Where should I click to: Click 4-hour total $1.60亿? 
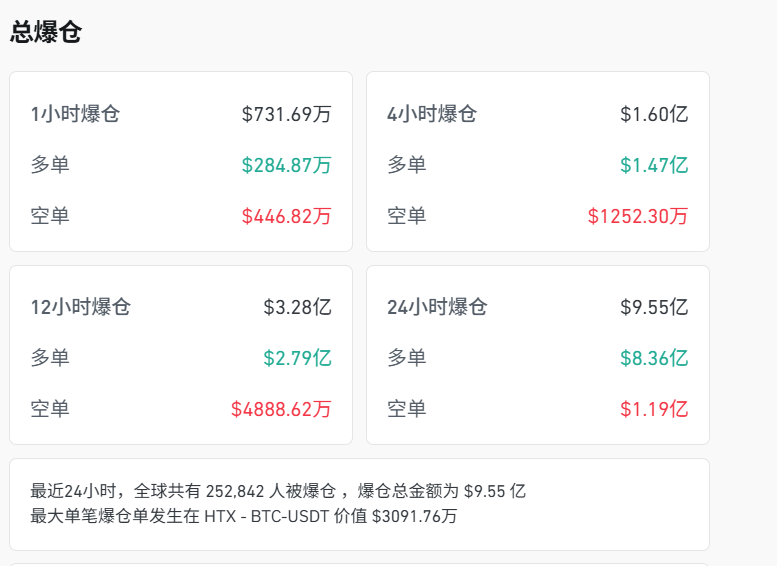pos(654,114)
